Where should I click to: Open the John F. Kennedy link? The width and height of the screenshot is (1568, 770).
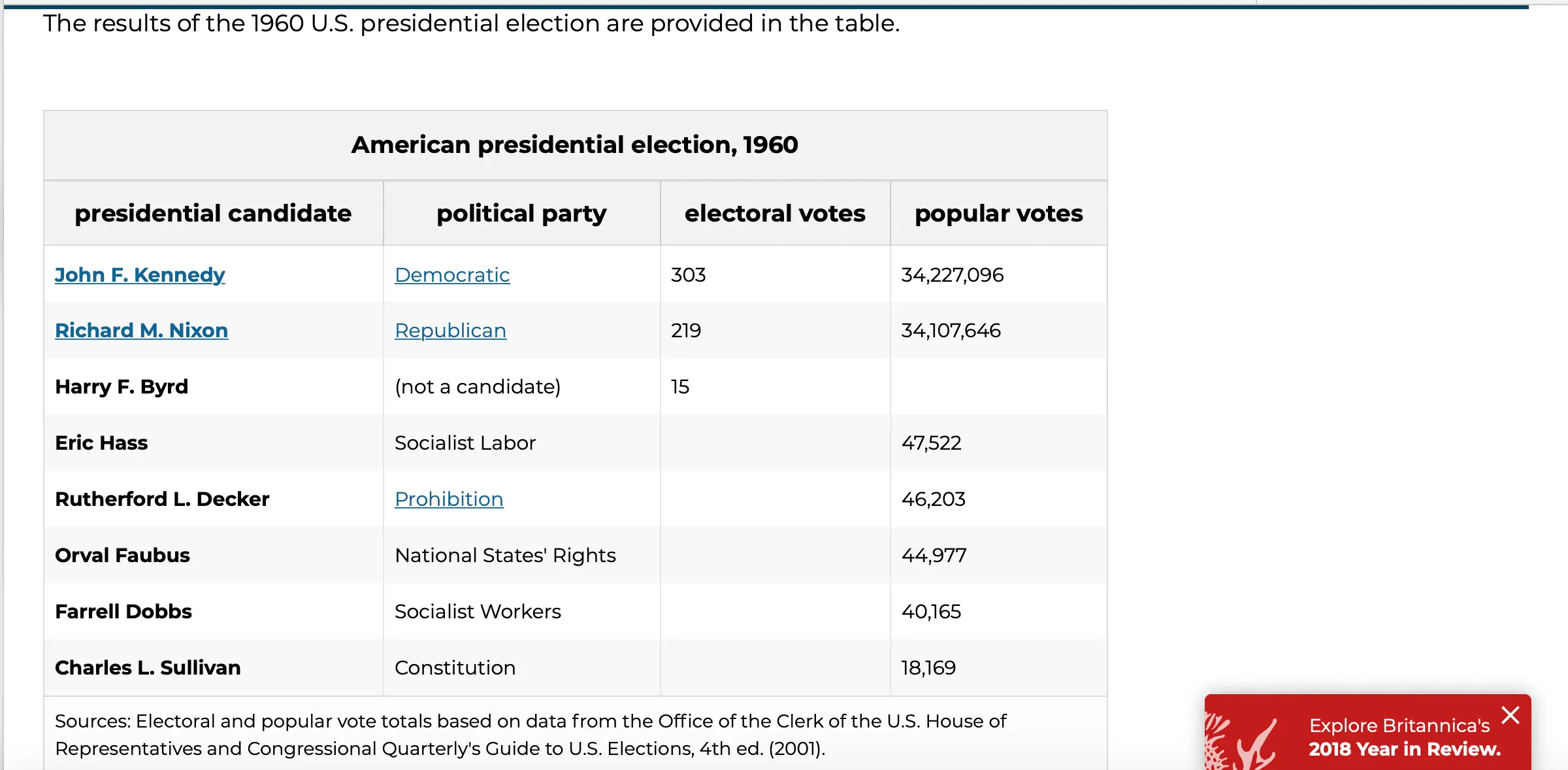point(140,275)
